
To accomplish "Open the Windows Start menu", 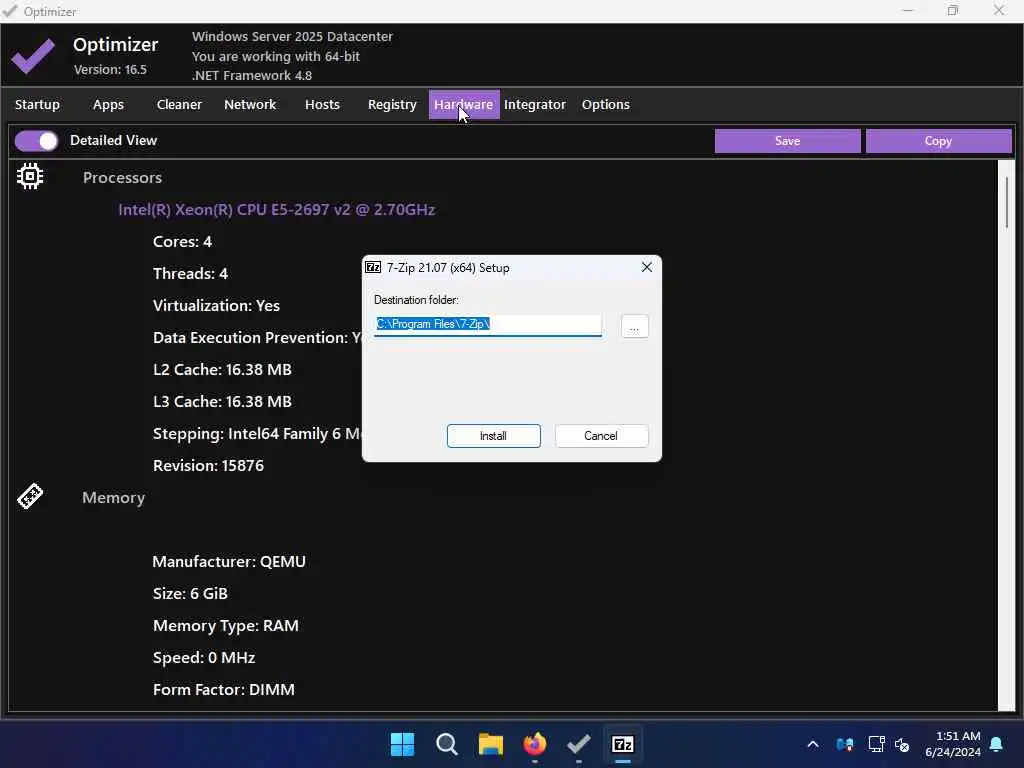I will (402, 744).
